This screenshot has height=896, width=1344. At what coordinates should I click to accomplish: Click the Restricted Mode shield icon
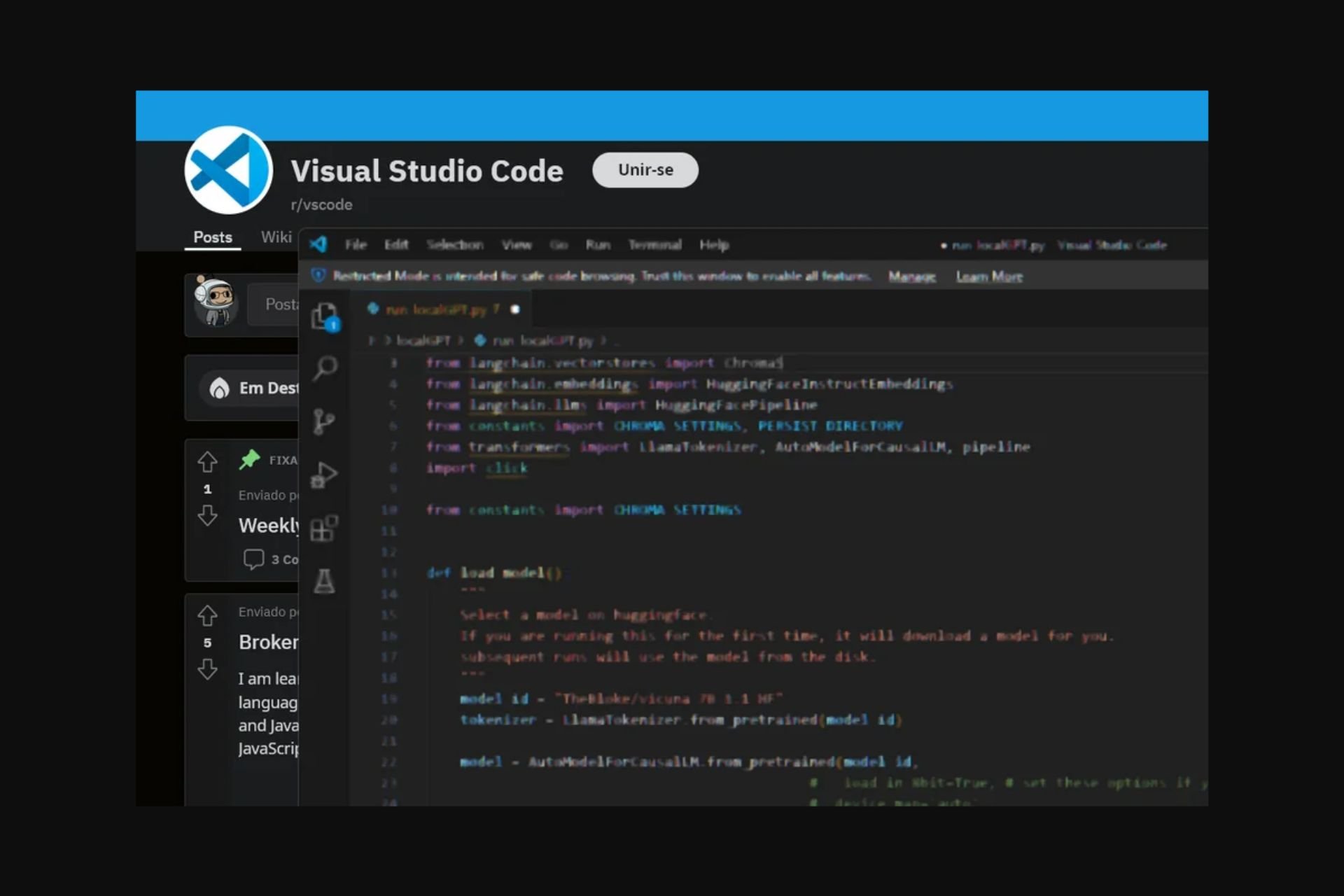(x=318, y=275)
